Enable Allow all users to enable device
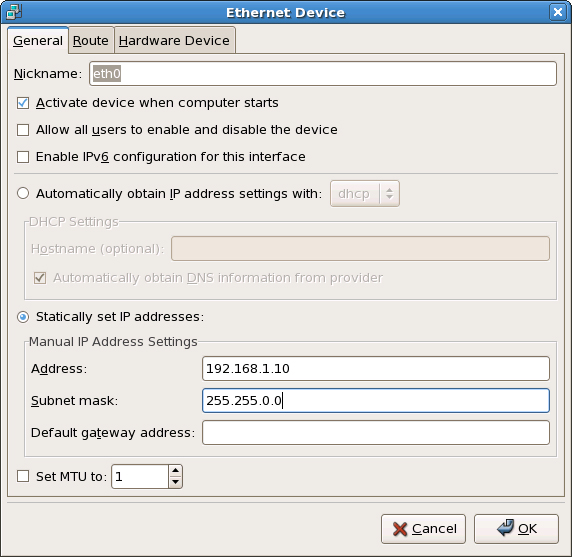Viewport: 572px width, 557px height. click(23, 130)
